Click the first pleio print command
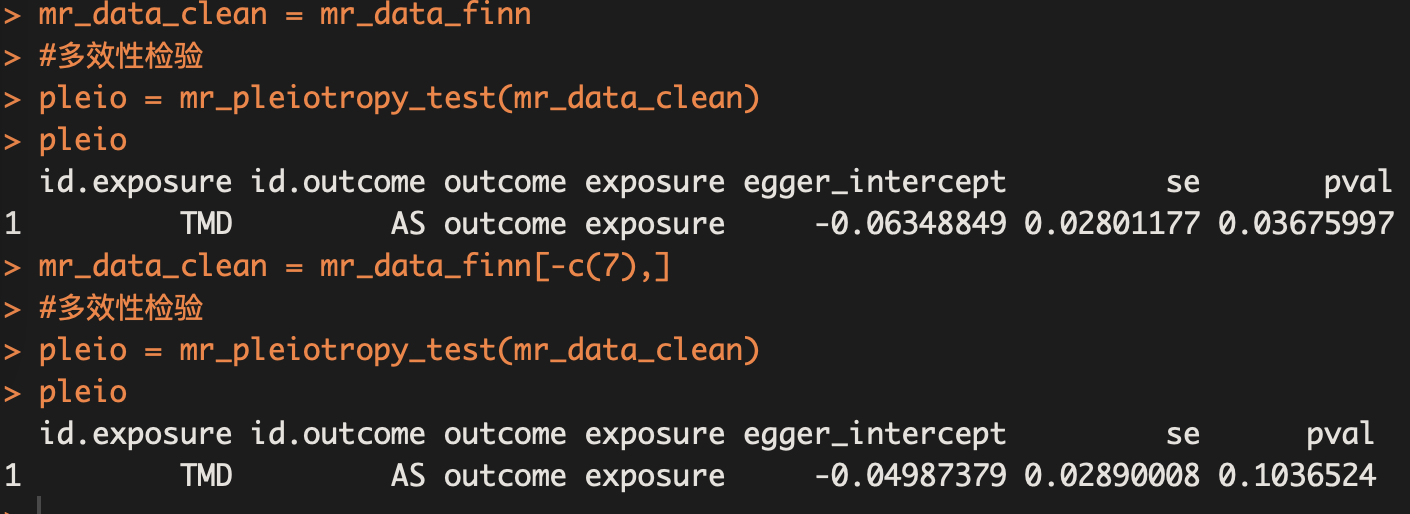 (x=83, y=141)
